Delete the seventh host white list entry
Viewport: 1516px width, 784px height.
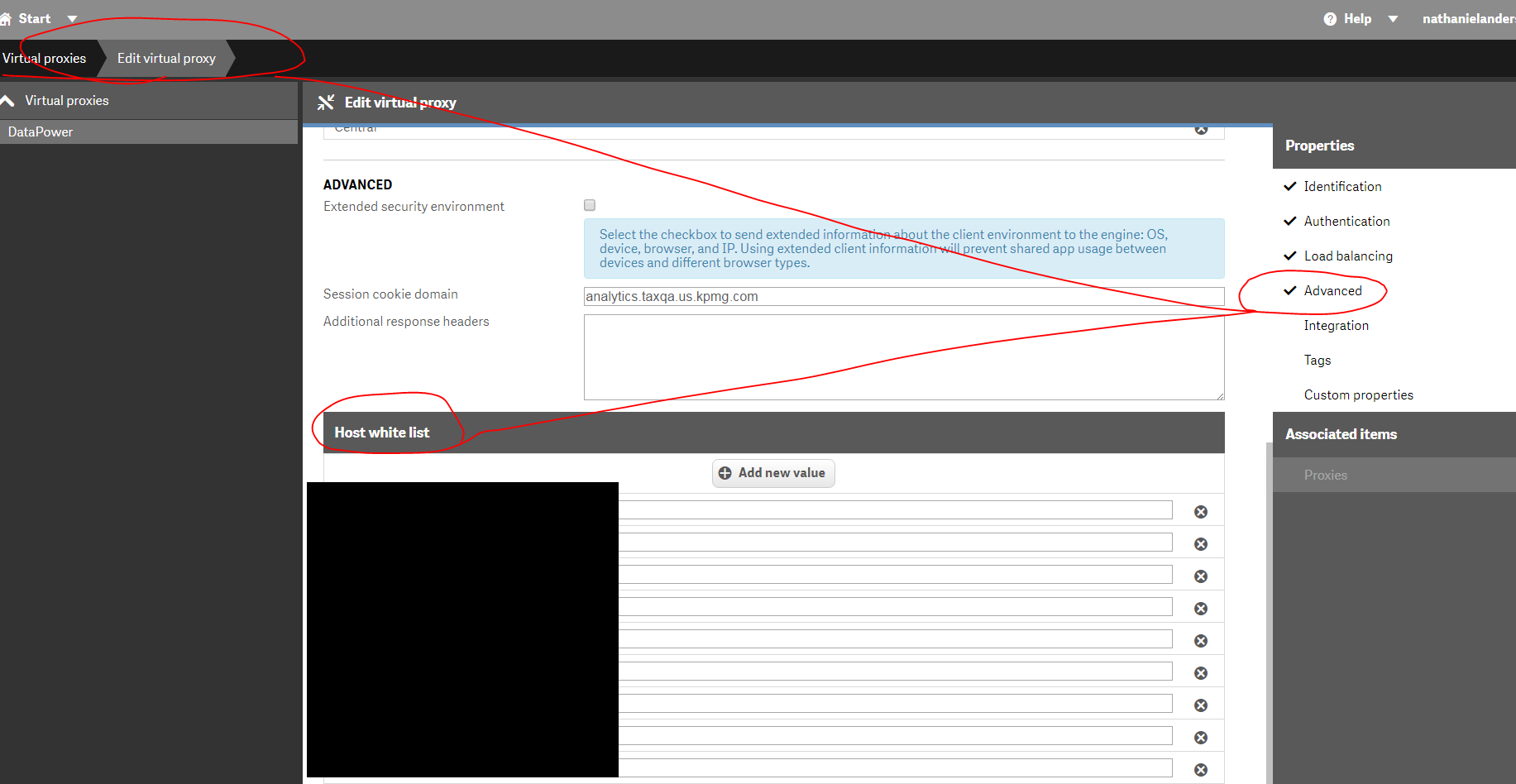(1201, 705)
